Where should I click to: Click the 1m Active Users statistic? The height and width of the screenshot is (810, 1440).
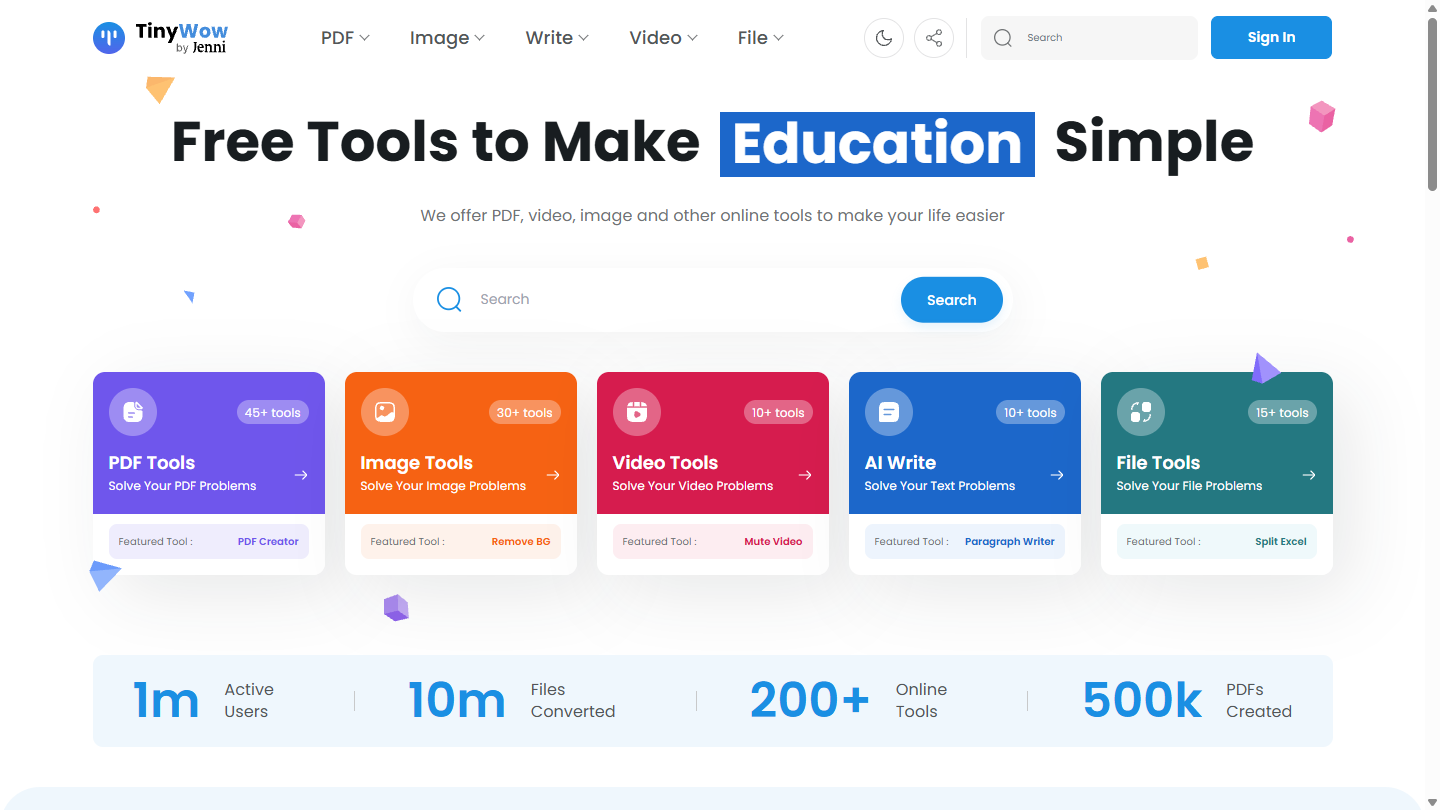[203, 701]
